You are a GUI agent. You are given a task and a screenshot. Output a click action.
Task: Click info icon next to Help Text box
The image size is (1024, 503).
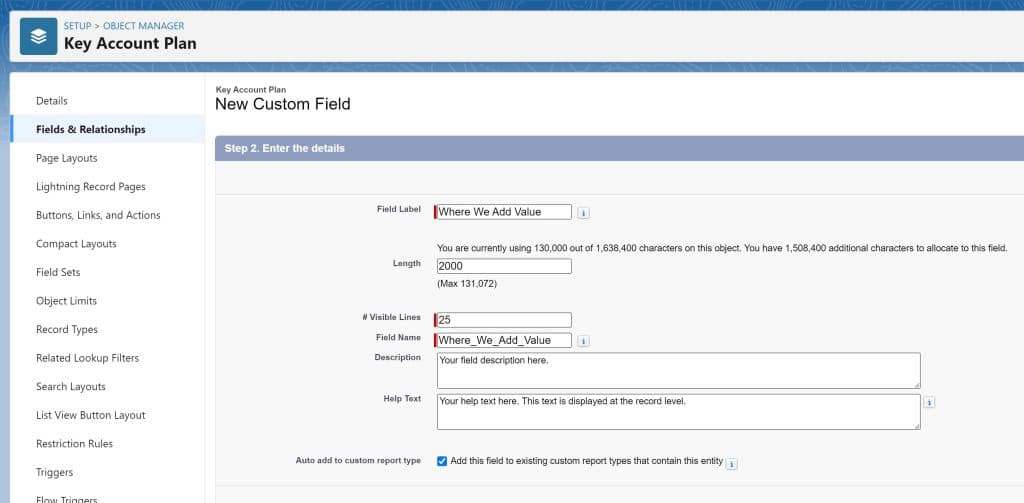point(929,402)
